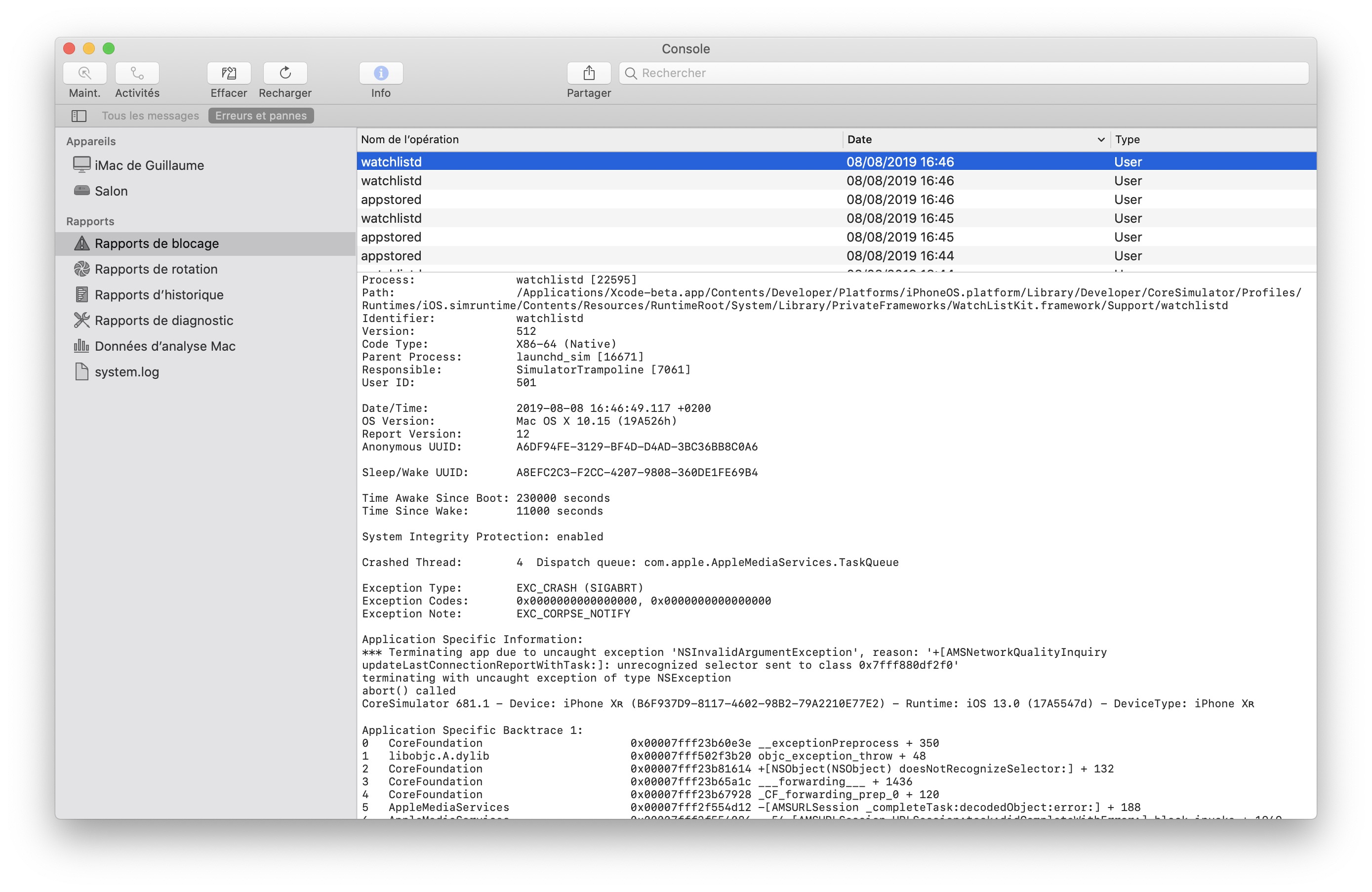Click the Effacer clear icon
The image size is (1372, 892).
(x=229, y=73)
